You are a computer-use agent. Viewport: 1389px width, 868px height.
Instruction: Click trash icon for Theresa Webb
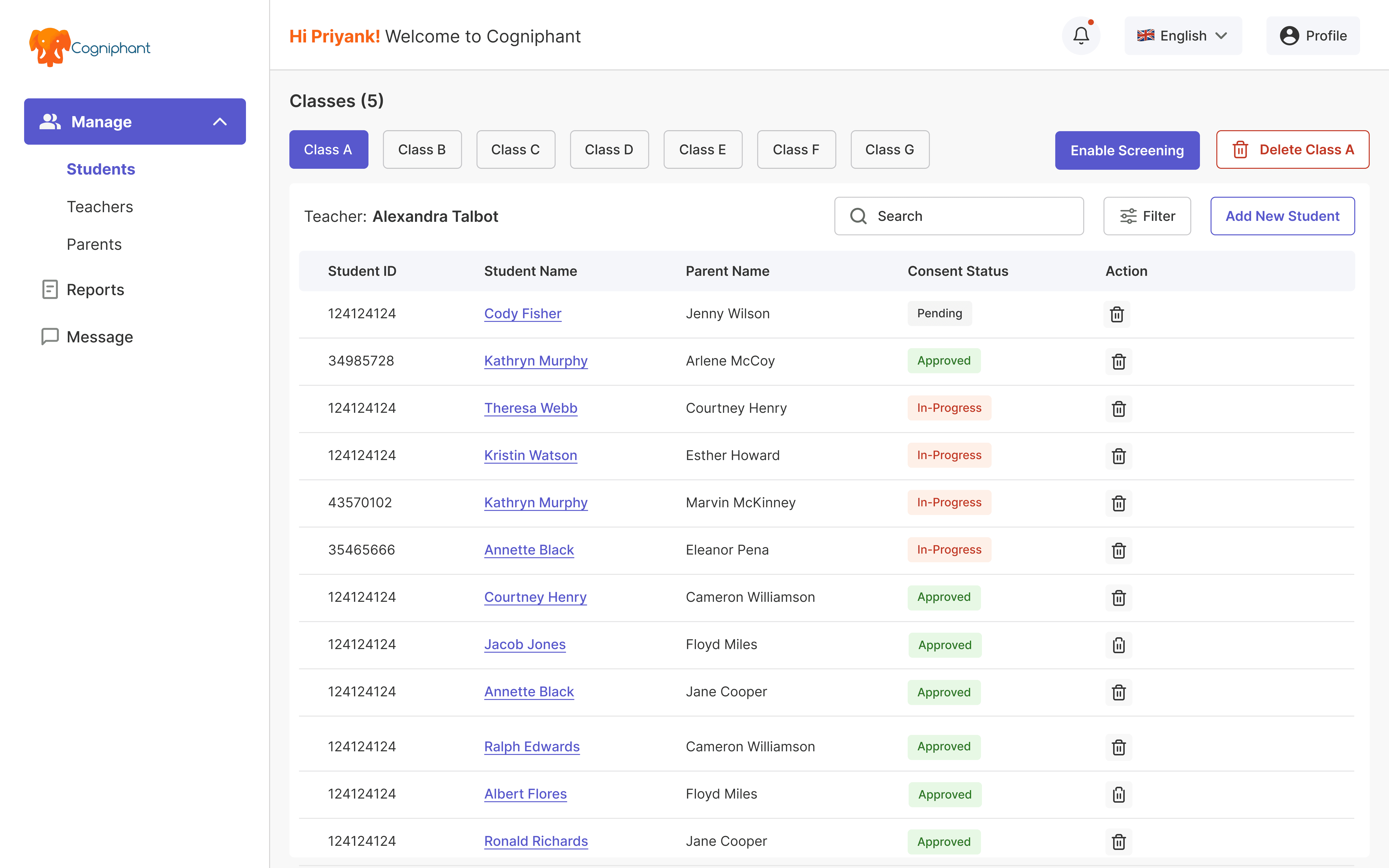tap(1118, 409)
